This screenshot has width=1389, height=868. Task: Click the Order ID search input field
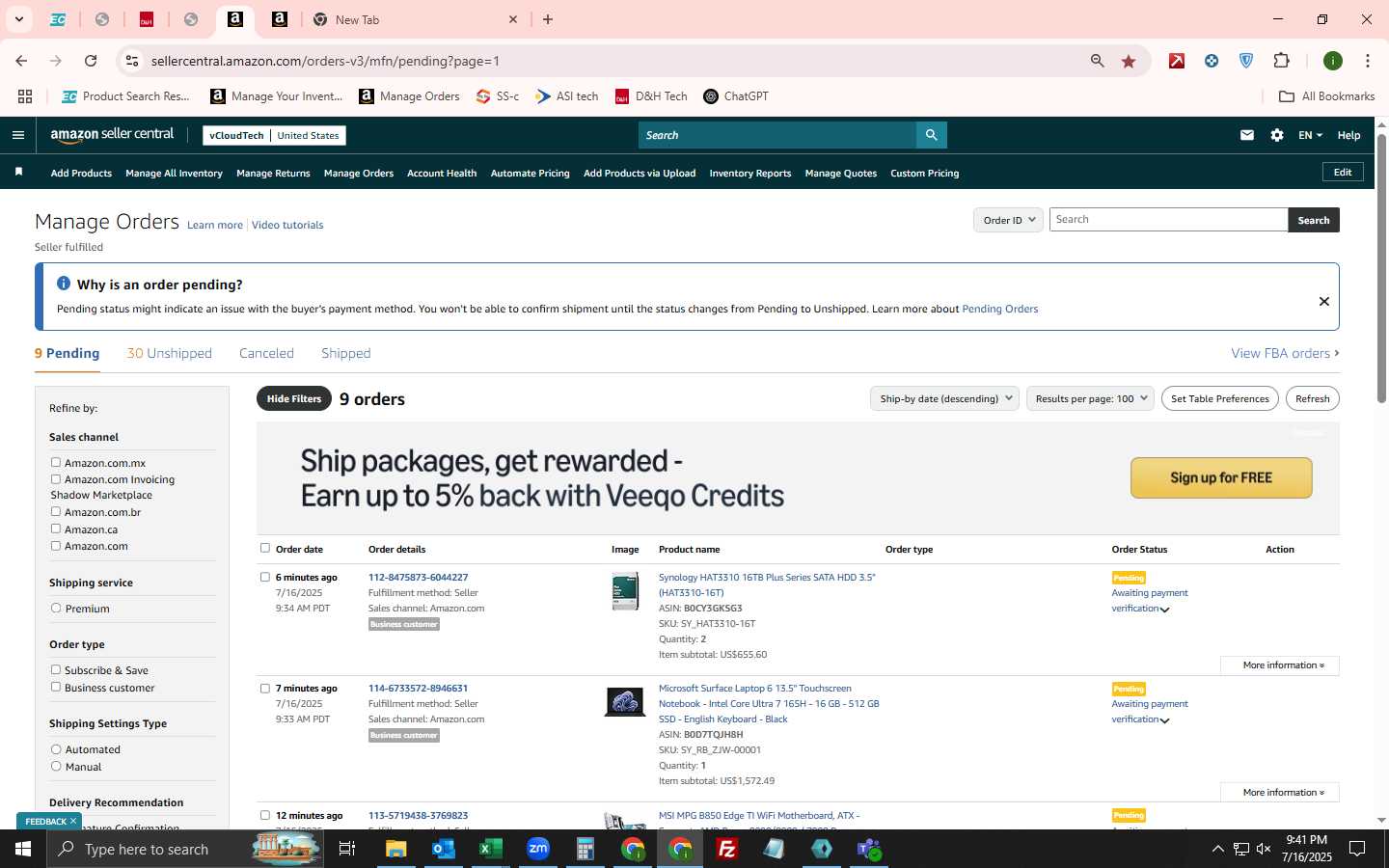click(1168, 220)
